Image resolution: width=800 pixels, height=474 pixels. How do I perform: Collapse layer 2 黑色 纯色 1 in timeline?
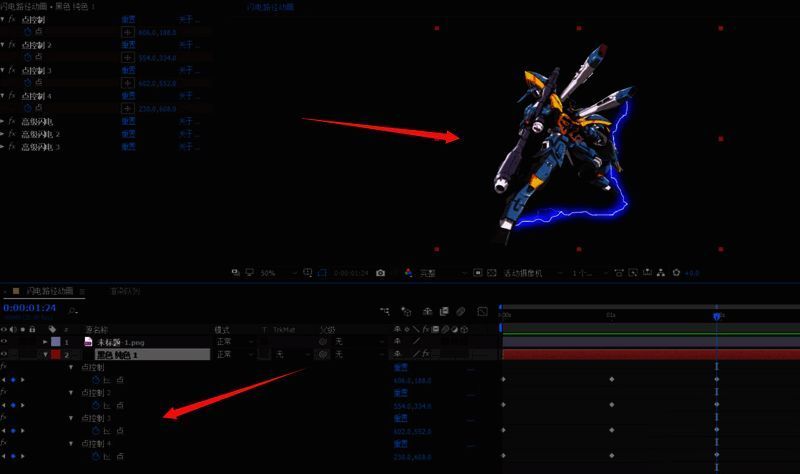[x=45, y=354]
